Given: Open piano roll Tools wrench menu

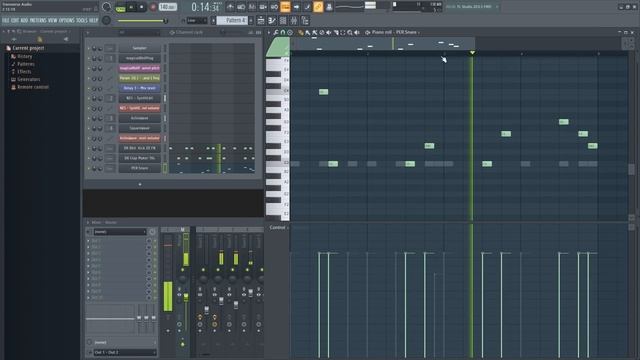Looking at the screenshot, I should click(x=276, y=32).
